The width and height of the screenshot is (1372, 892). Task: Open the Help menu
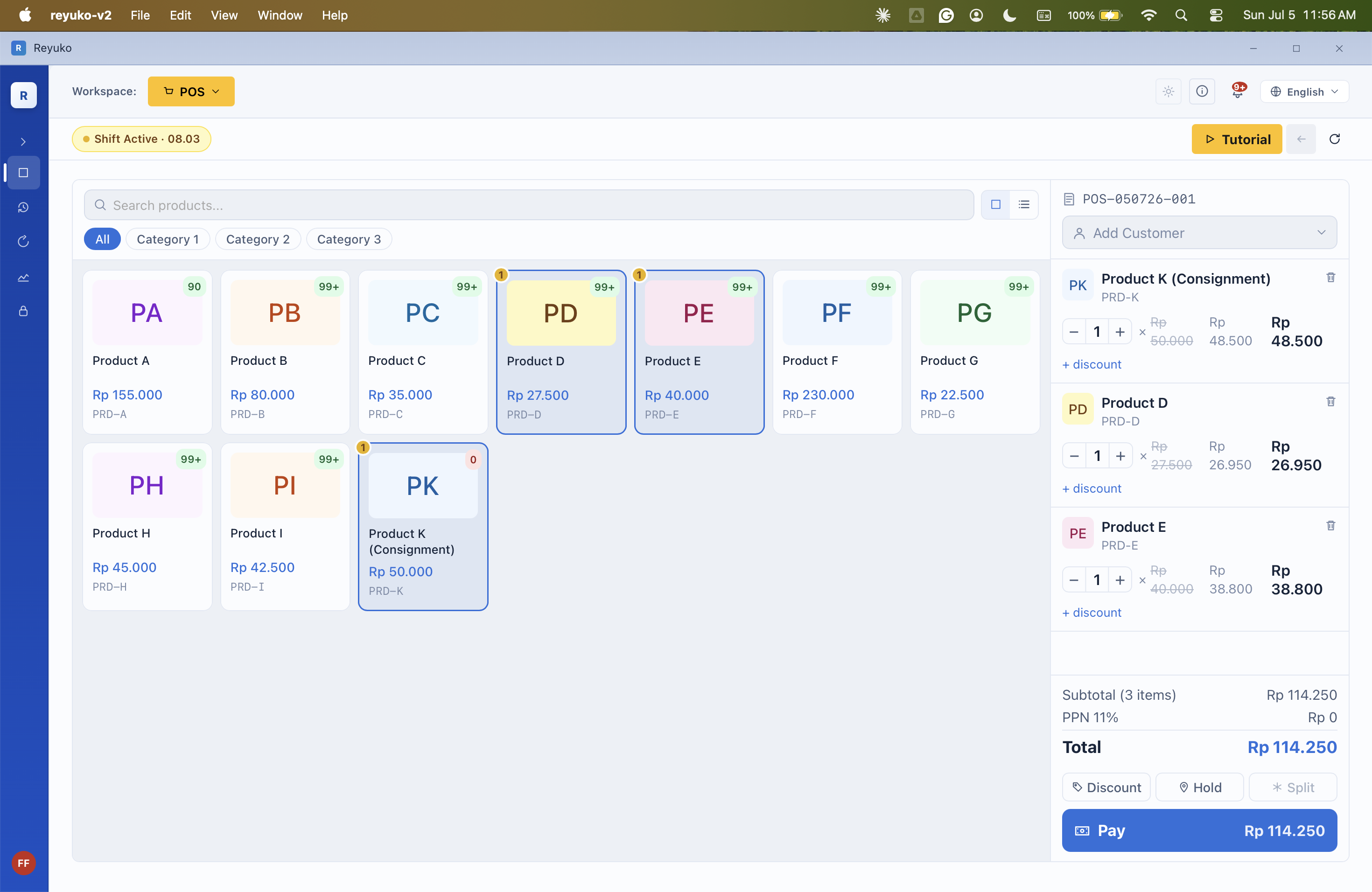coord(334,15)
